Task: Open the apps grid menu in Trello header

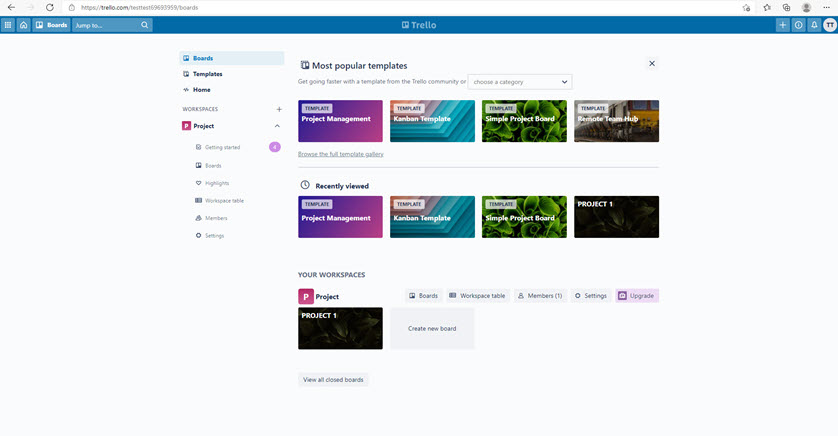Action: [8, 25]
